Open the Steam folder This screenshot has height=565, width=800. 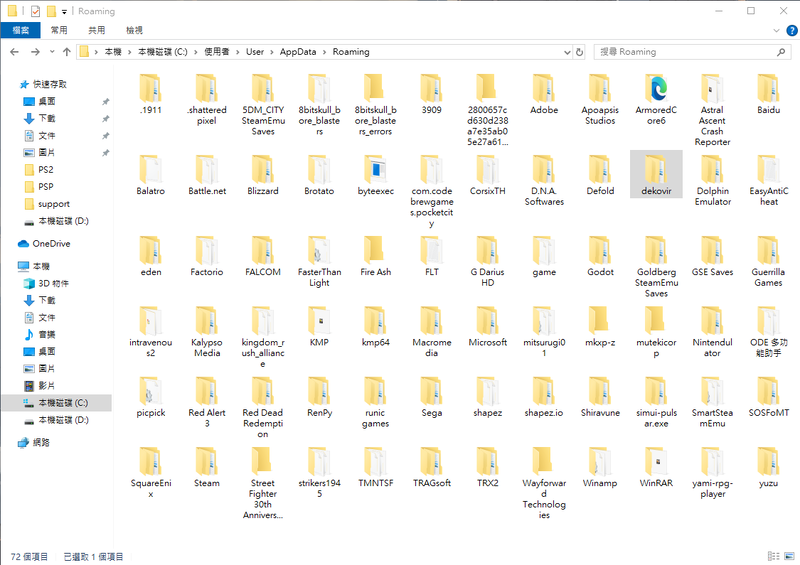coord(207,468)
